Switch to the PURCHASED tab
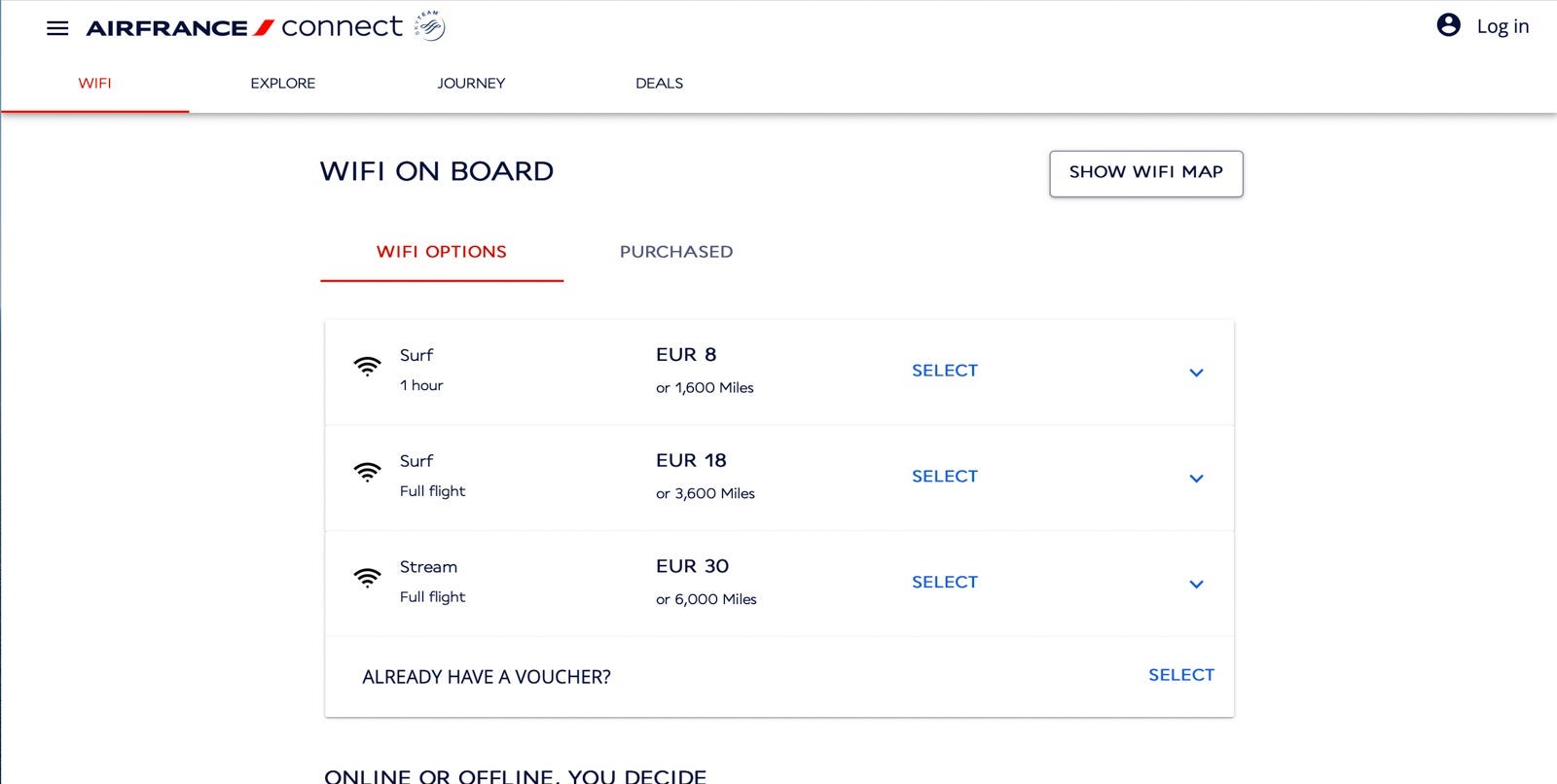 point(676,252)
